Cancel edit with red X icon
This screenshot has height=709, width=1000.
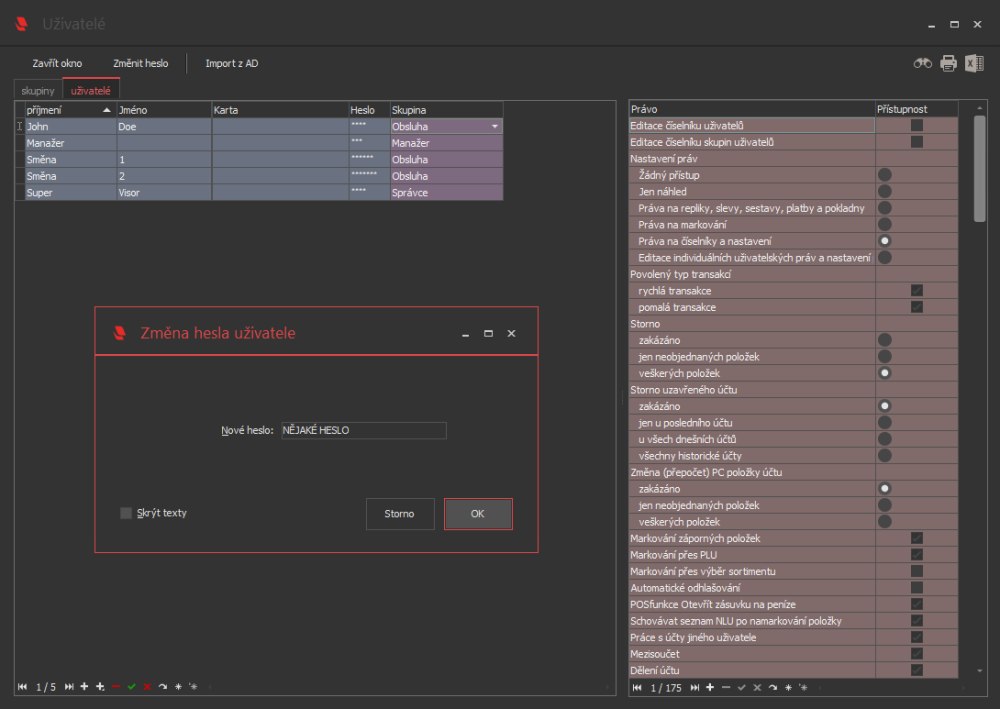(x=147, y=687)
